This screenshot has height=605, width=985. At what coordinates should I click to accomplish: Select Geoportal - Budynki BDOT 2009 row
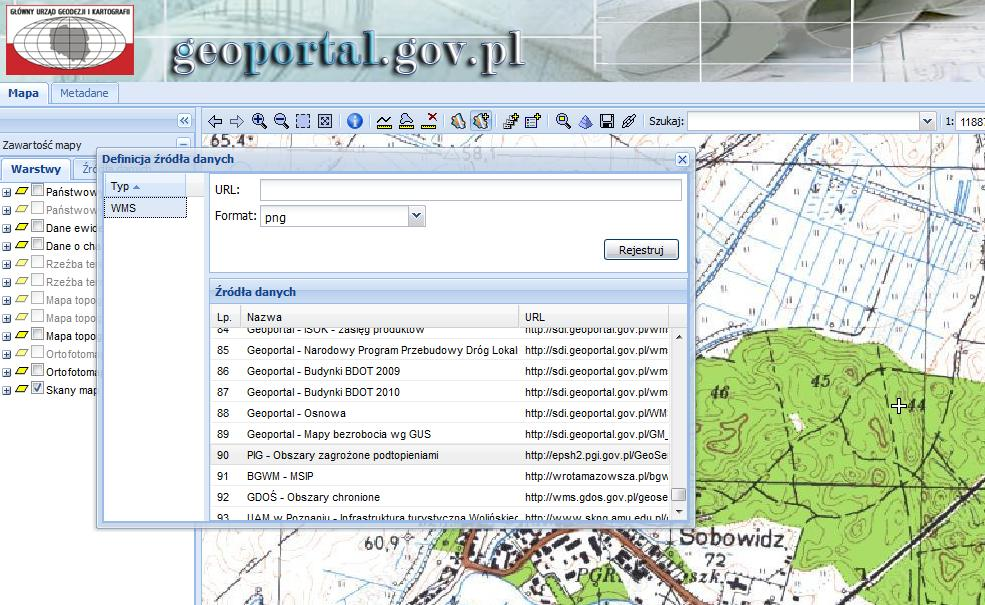pos(440,371)
